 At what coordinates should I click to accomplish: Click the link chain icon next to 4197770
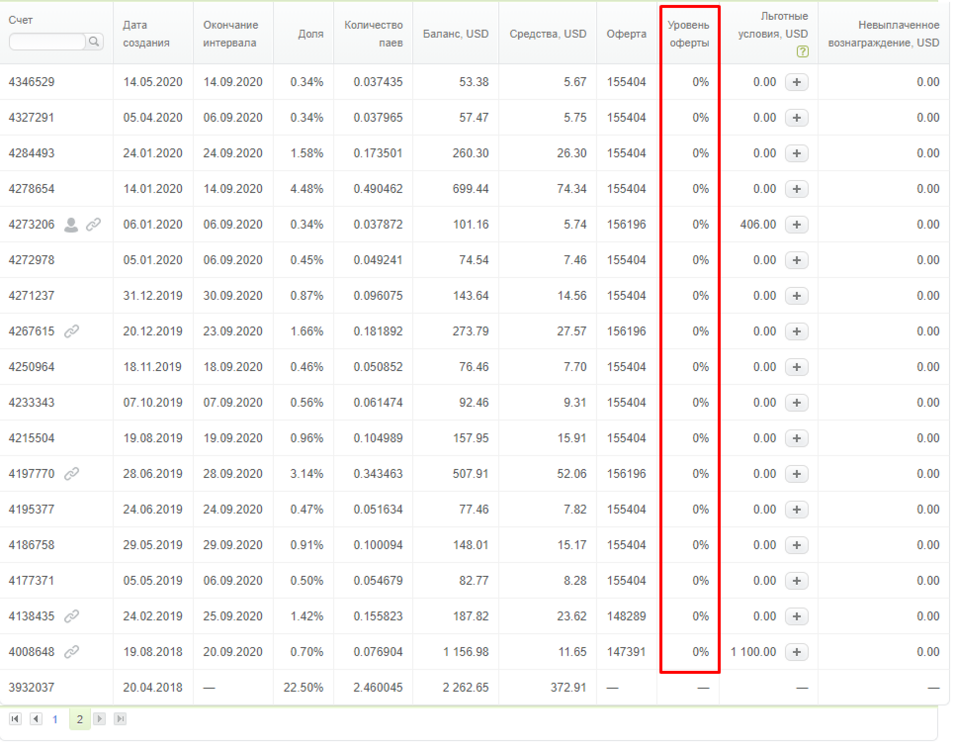[72, 474]
